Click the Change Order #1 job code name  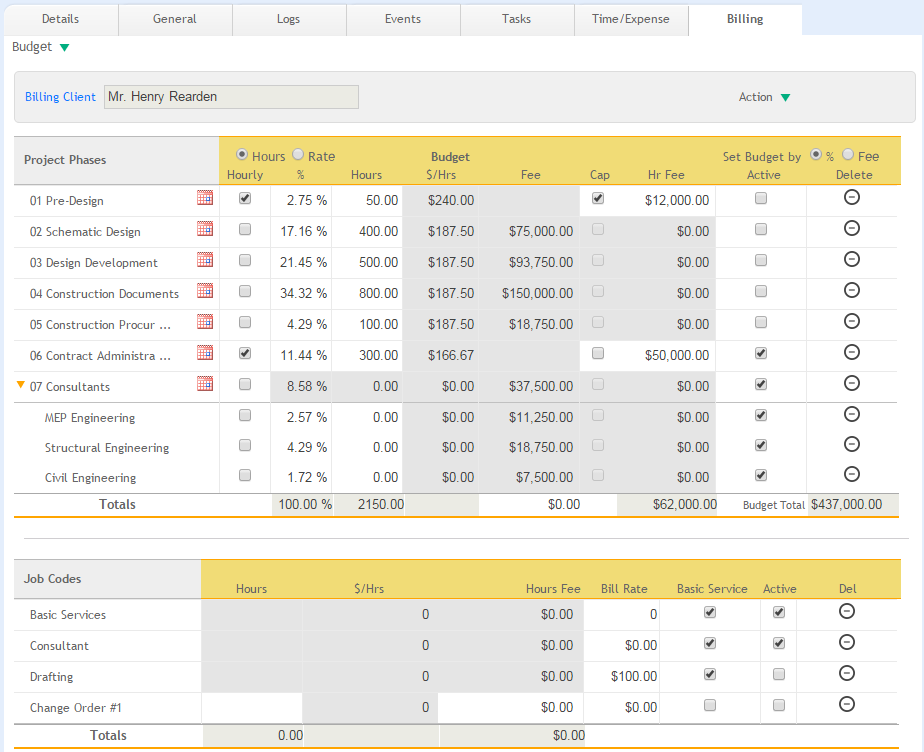[x=75, y=708]
